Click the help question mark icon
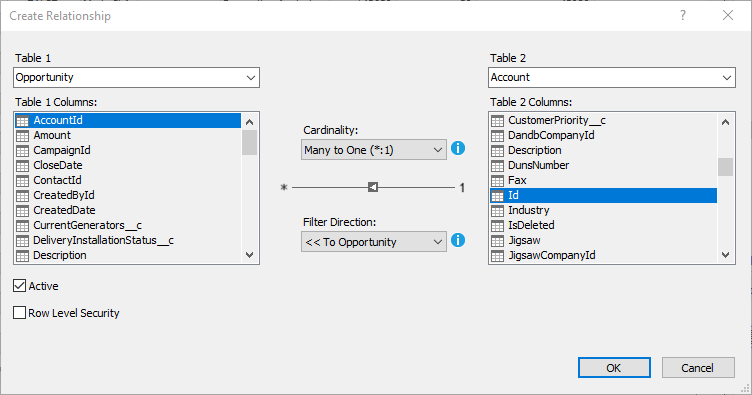This screenshot has width=752, height=395. (x=683, y=15)
